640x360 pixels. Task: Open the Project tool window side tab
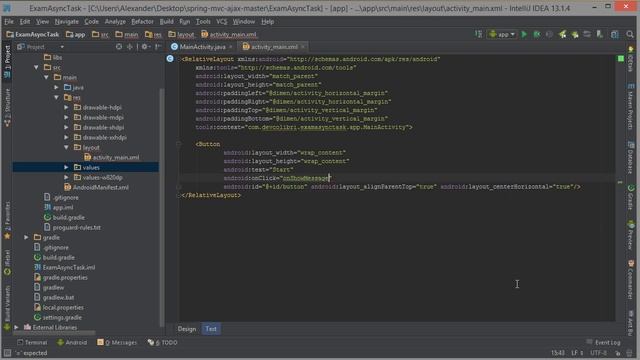coord(7,61)
